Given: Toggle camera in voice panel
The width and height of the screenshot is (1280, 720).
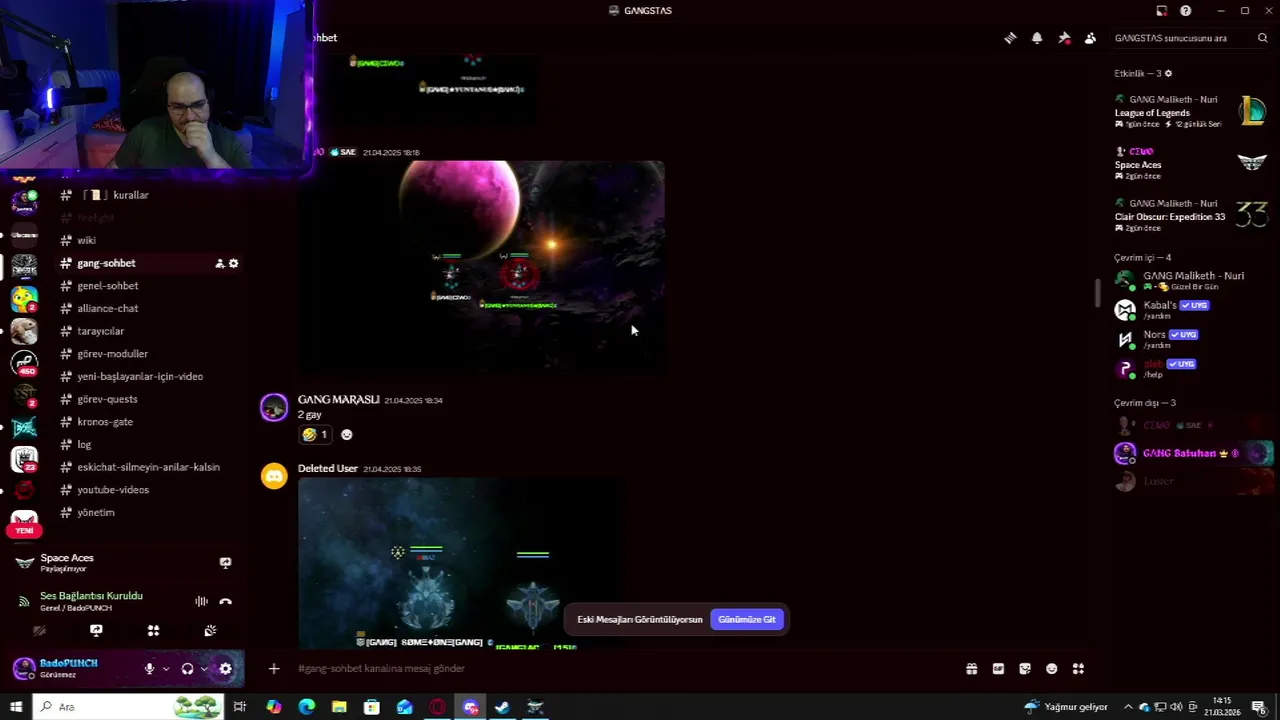Looking at the screenshot, I should click(x=39, y=631).
